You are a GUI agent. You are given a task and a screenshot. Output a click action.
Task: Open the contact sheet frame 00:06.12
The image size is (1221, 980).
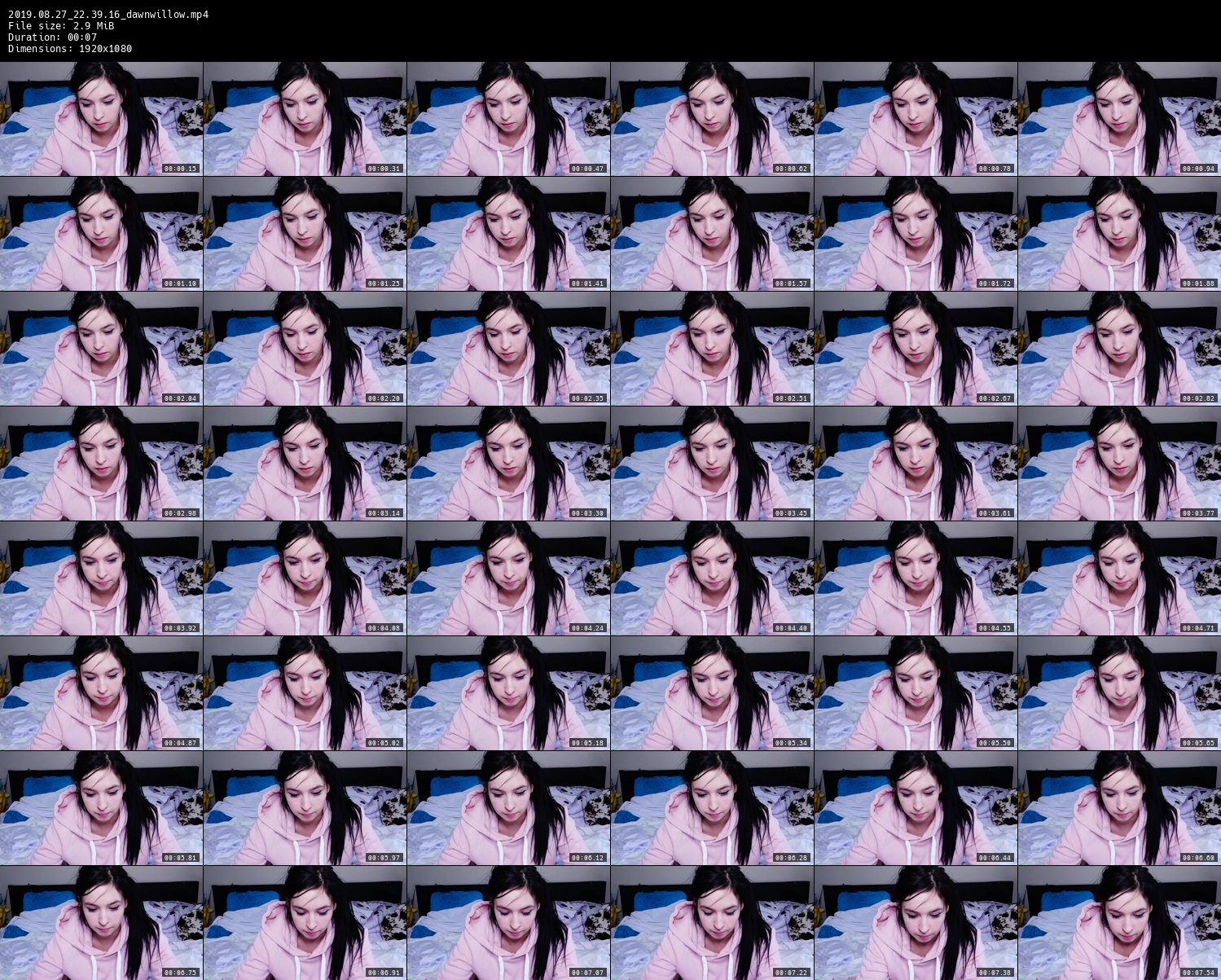(x=508, y=808)
